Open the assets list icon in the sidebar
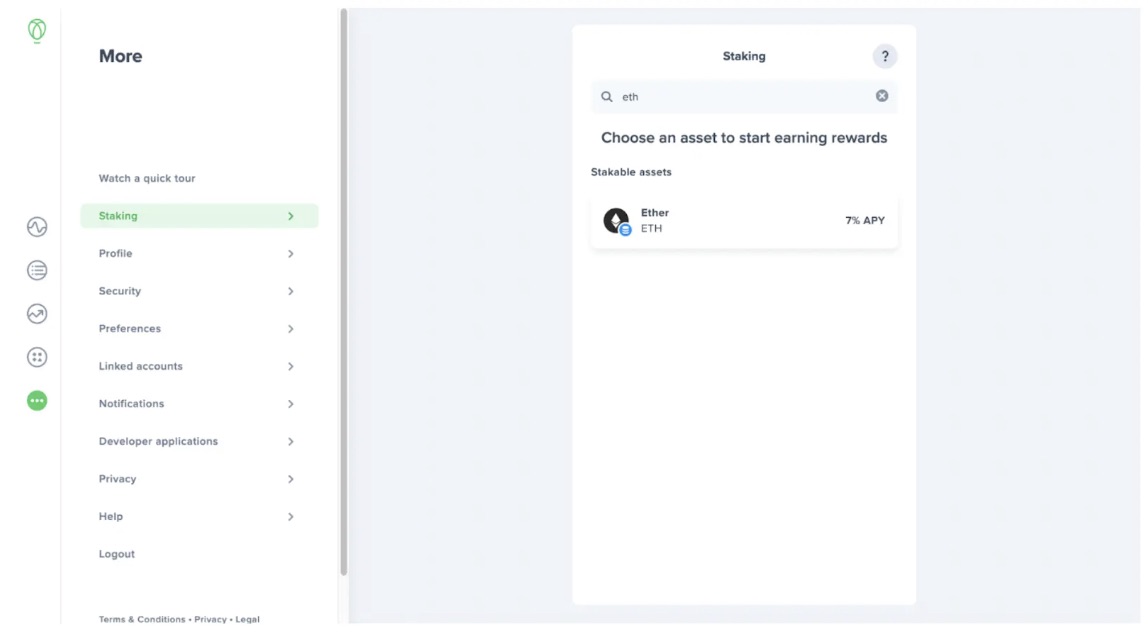The image size is (1148, 632). click(x=36, y=270)
